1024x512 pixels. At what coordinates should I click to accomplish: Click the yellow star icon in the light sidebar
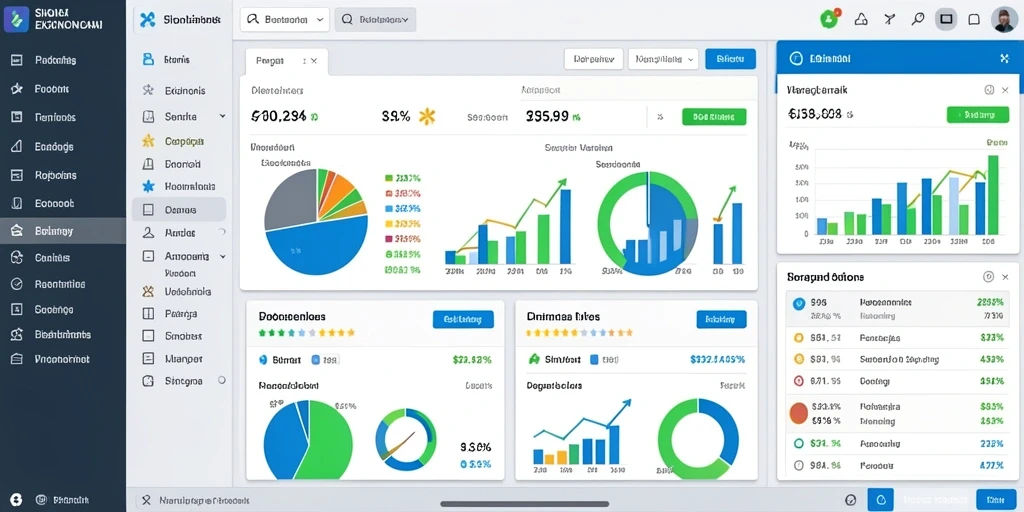pyautogui.click(x=148, y=140)
